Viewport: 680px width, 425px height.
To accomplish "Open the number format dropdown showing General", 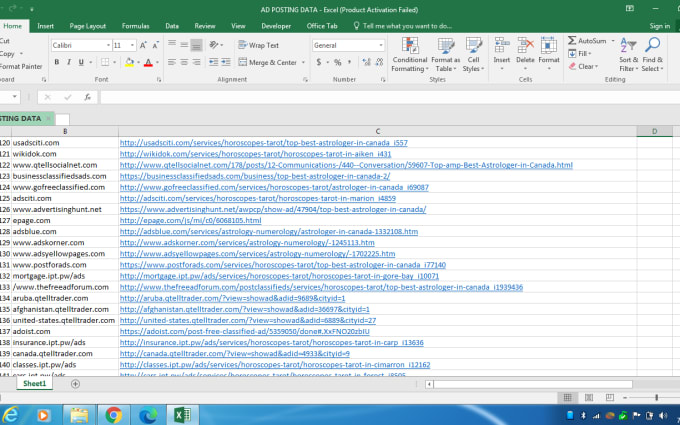I will click(381, 45).
